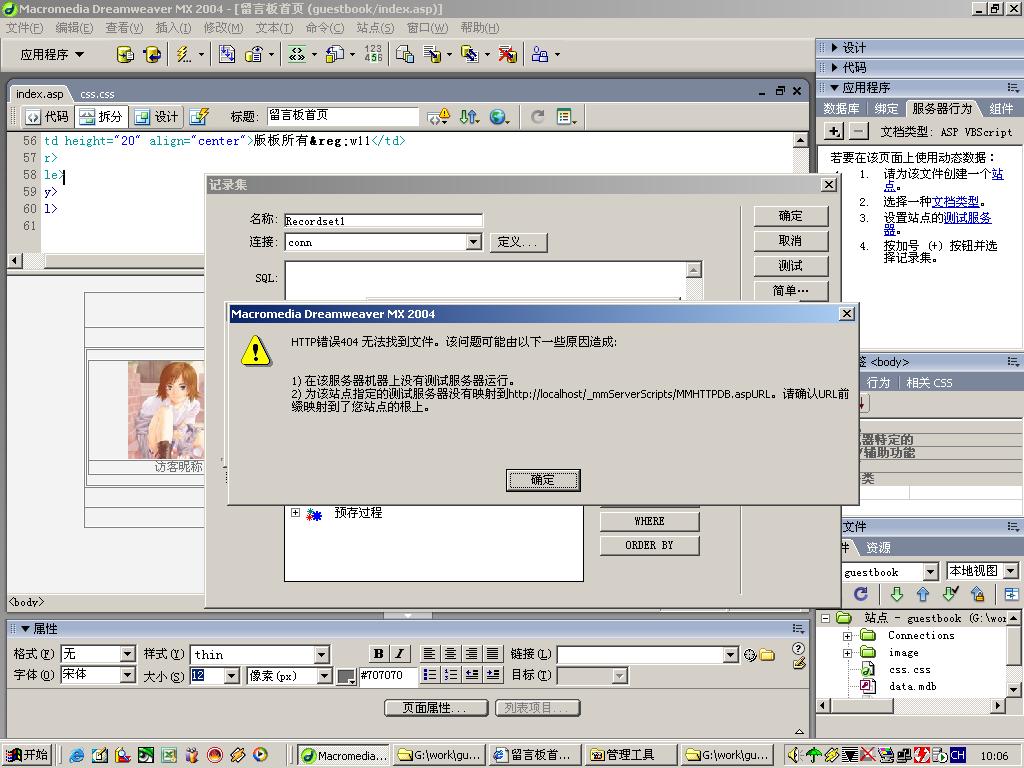Switch to the css.css document tab
This screenshot has width=1024, height=768.
[97, 94]
